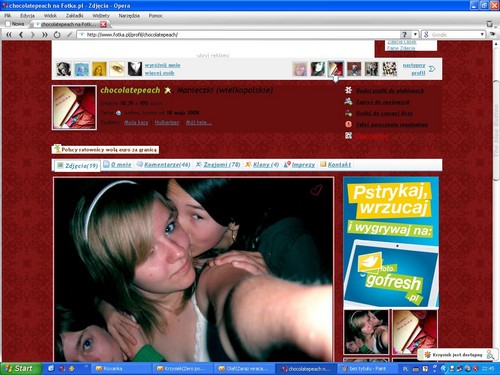Click the Reload button in Opera toolbar
Image resolution: width=500 pixels, height=375 pixels.
(57, 35)
